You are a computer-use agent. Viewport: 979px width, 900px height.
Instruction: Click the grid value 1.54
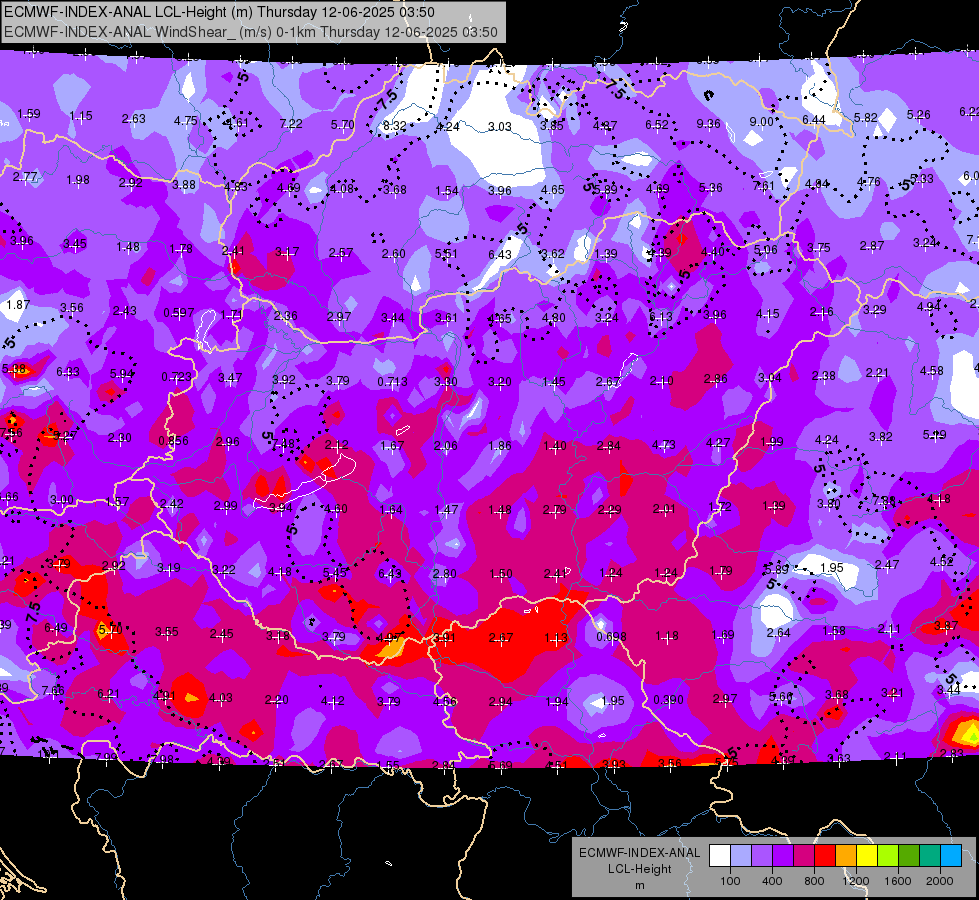tap(447, 190)
